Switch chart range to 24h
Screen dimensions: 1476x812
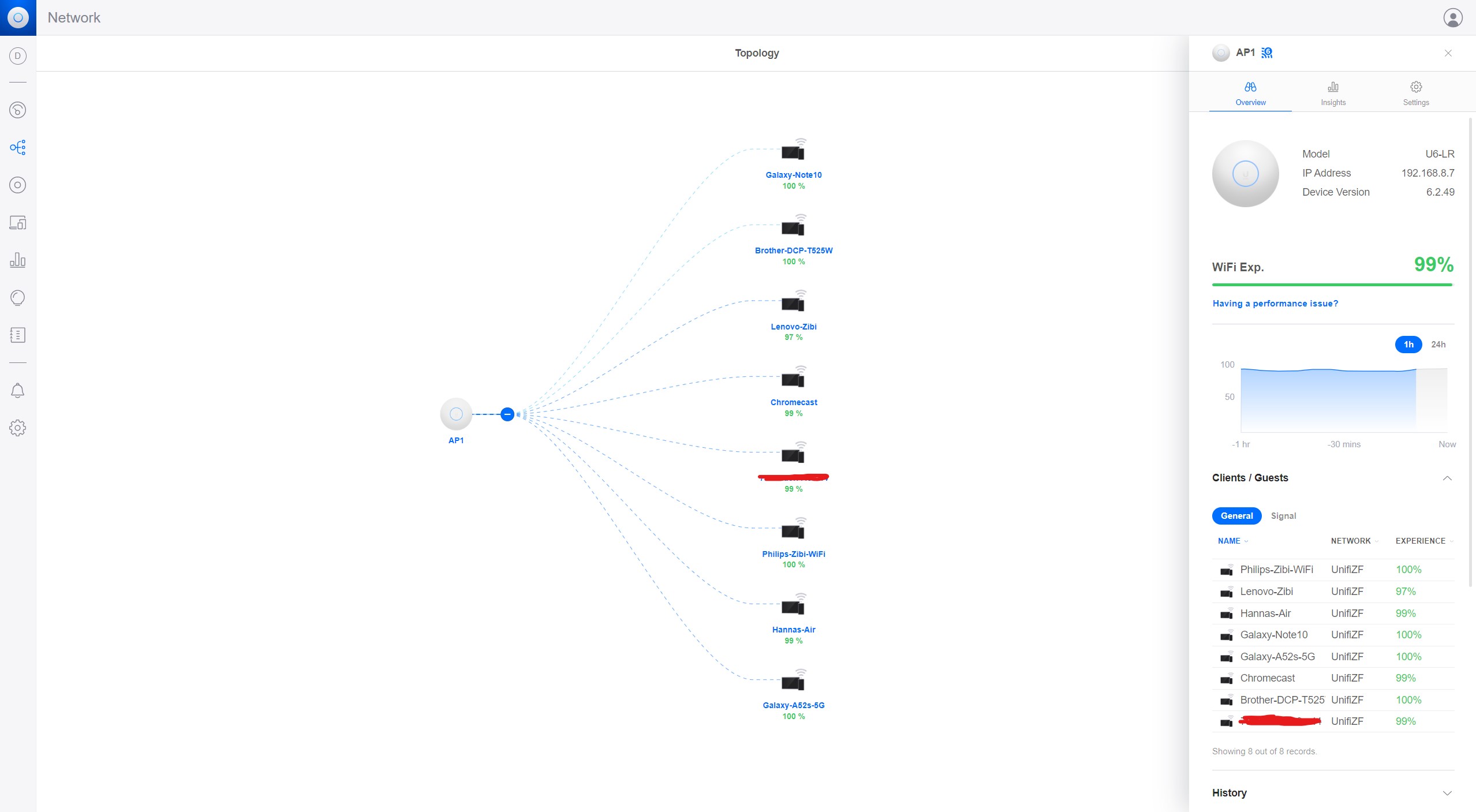pyautogui.click(x=1438, y=345)
